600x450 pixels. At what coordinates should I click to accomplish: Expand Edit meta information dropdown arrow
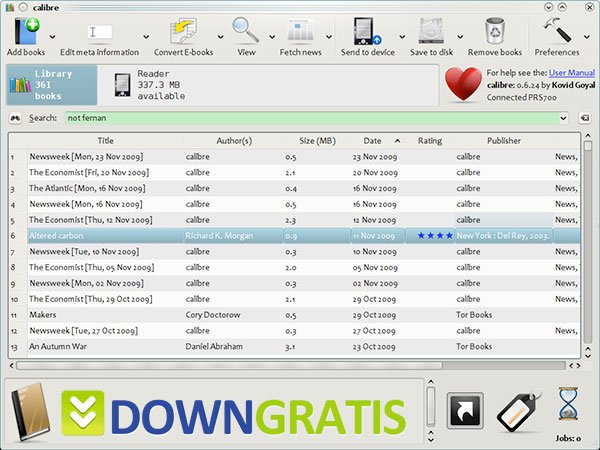click(x=146, y=37)
